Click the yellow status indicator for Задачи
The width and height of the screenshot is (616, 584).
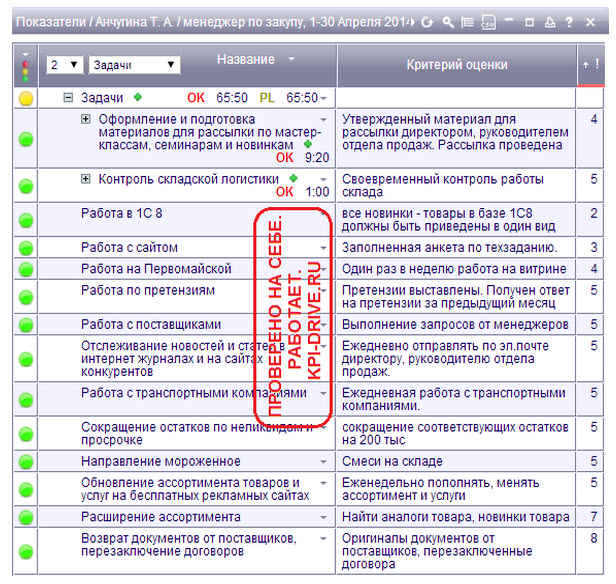coord(26,98)
